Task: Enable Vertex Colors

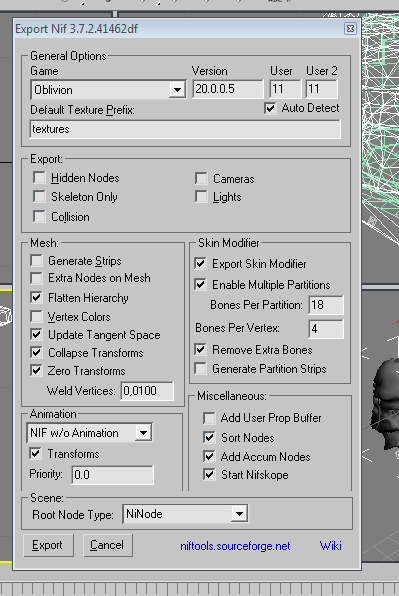Action: click(x=36, y=316)
